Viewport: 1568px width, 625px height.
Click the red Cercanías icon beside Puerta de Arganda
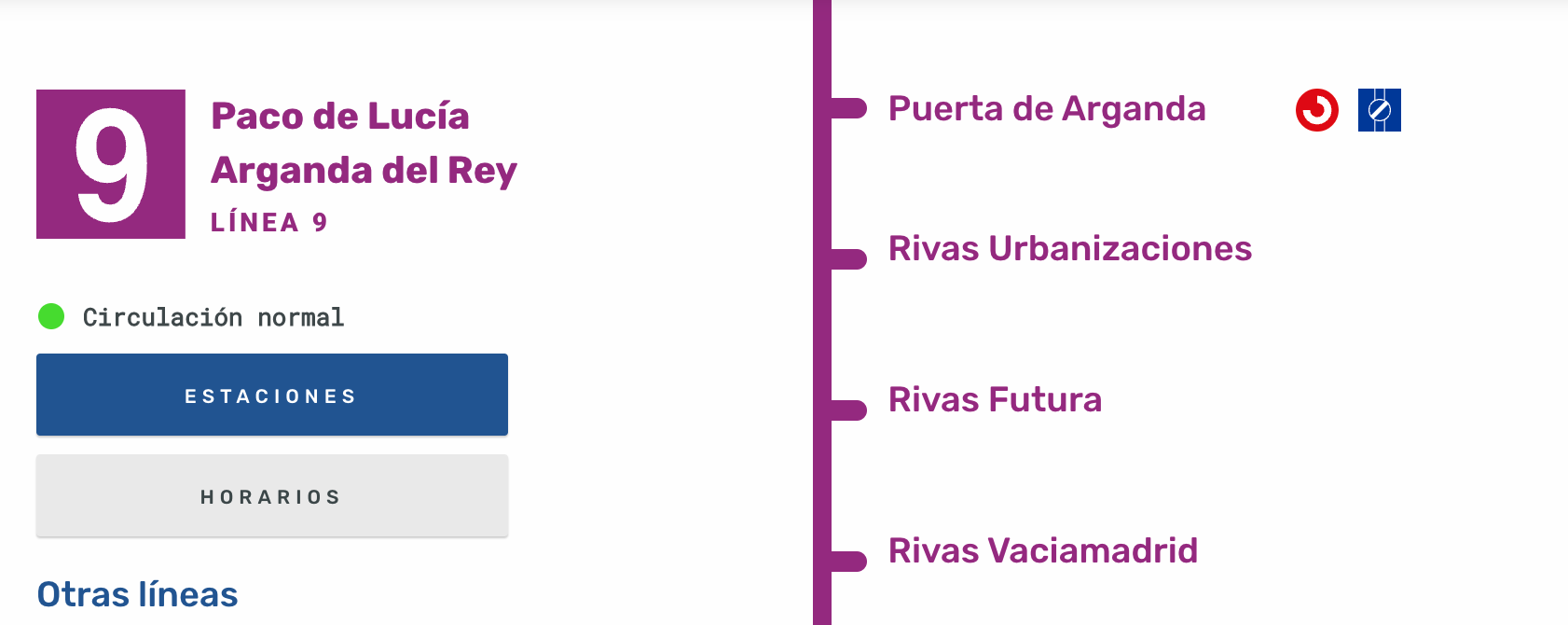[x=1317, y=110]
